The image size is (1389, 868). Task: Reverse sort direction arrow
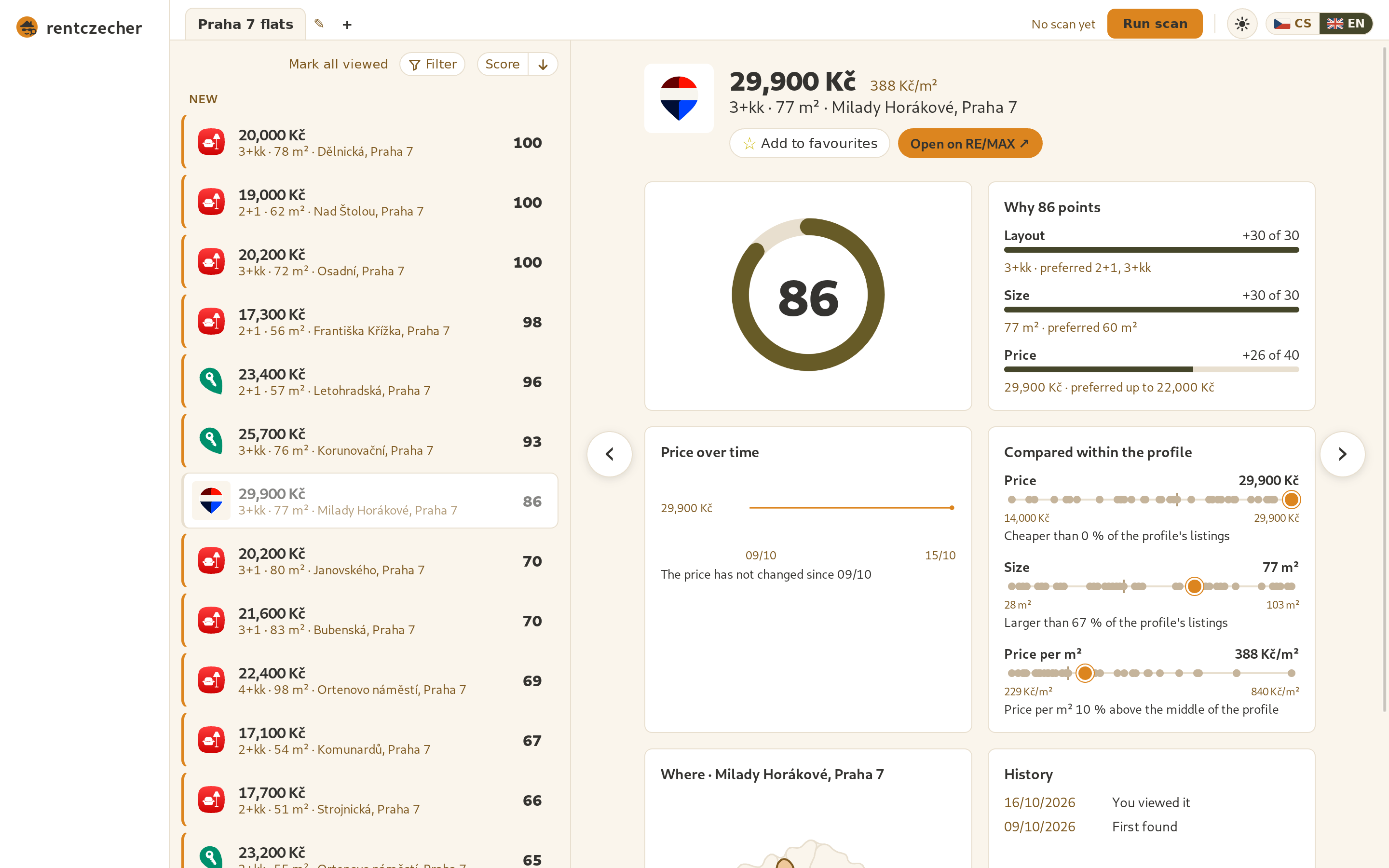pyautogui.click(x=543, y=64)
